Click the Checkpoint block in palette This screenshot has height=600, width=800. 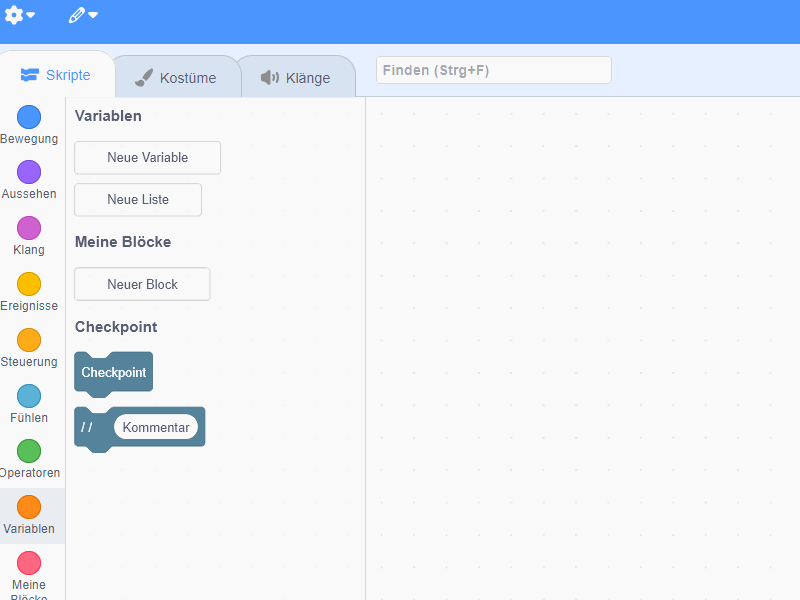[113, 373]
